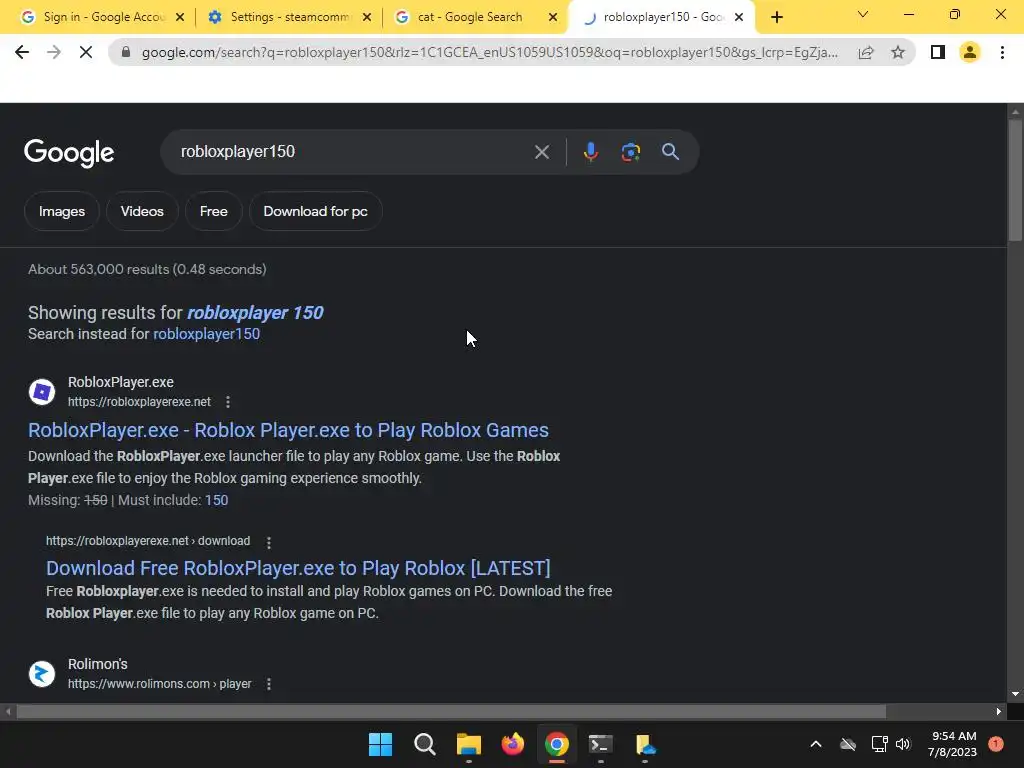Open Download Free RobloxPlayer.exe [LATEST] result
Screen dimensions: 1024x768
coord(298,568)
